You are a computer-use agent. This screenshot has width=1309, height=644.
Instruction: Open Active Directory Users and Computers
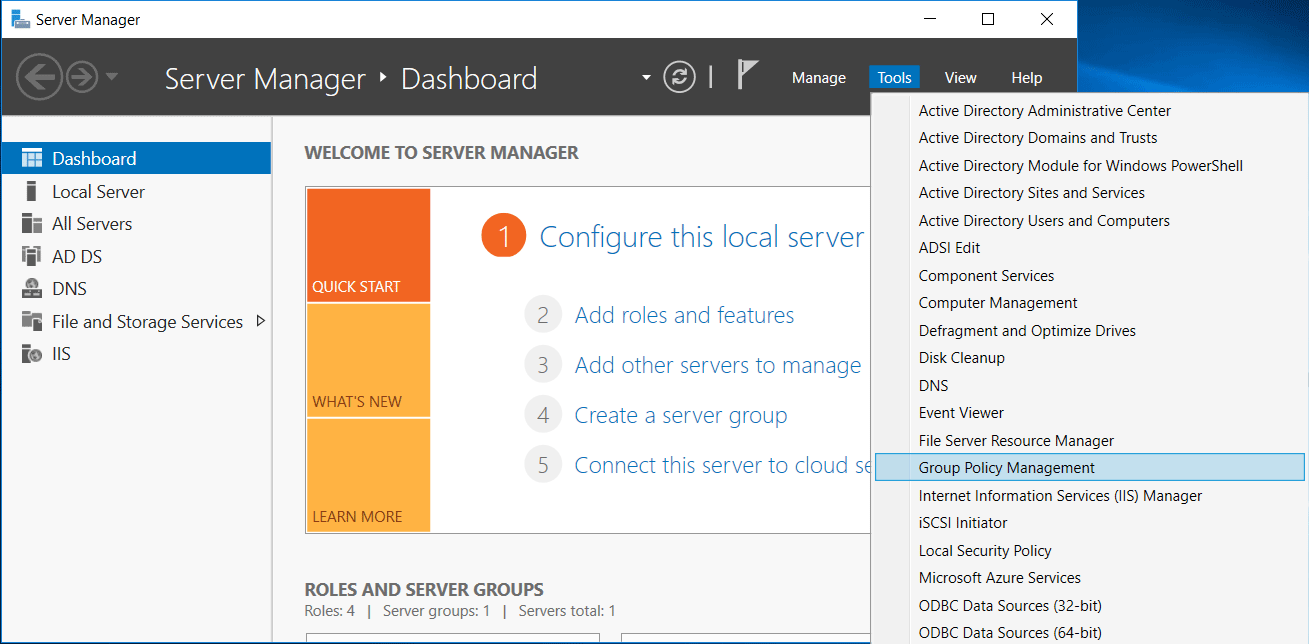pos(1044,221)
